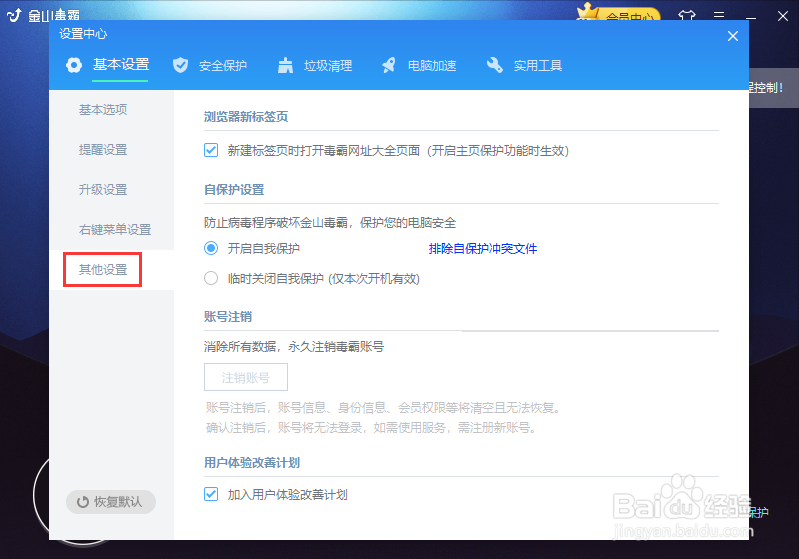Click the gear icon beside 基本设置

pos(74,65)
